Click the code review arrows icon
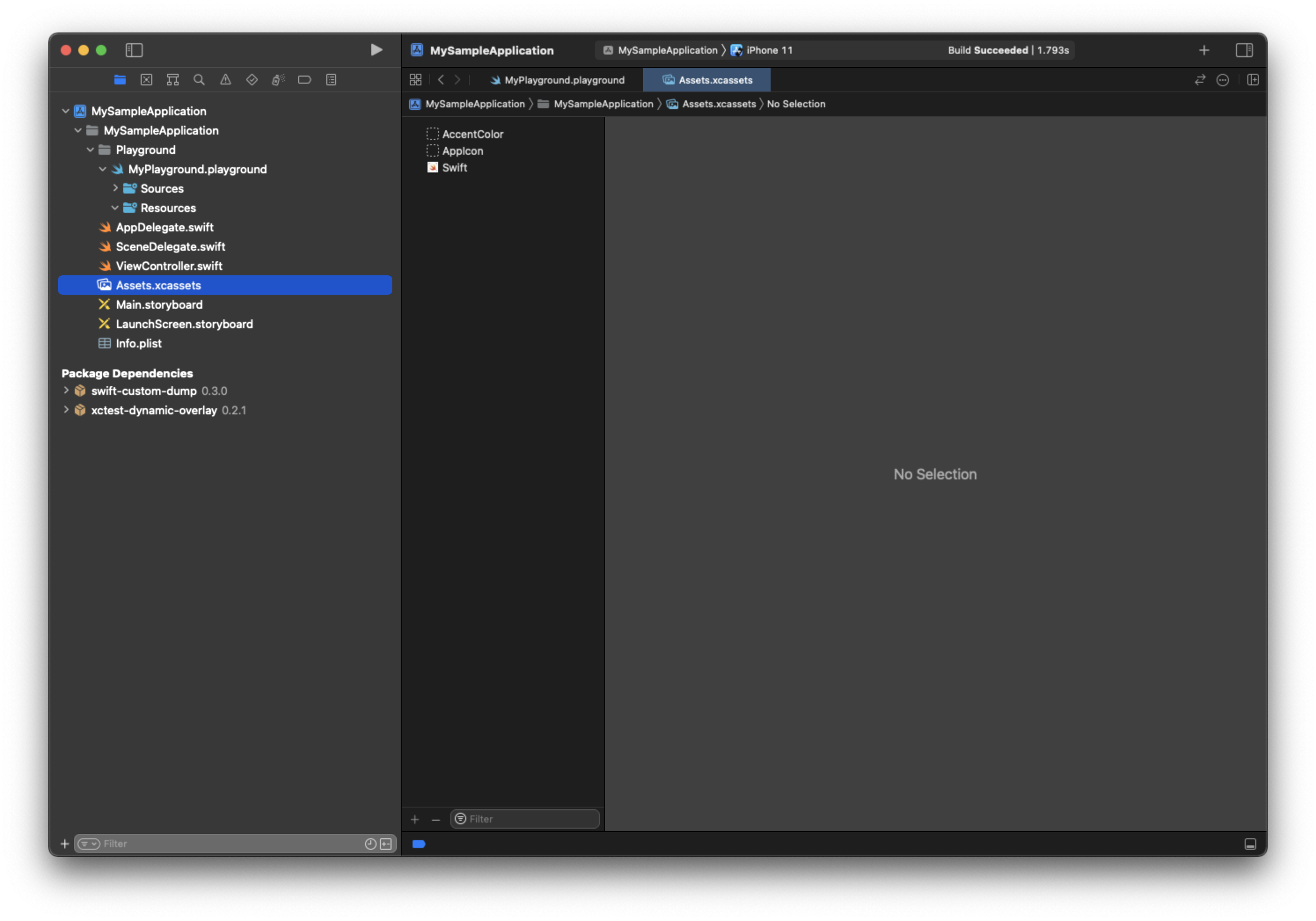The image size is (1316, 921). tap(1200, 80)
